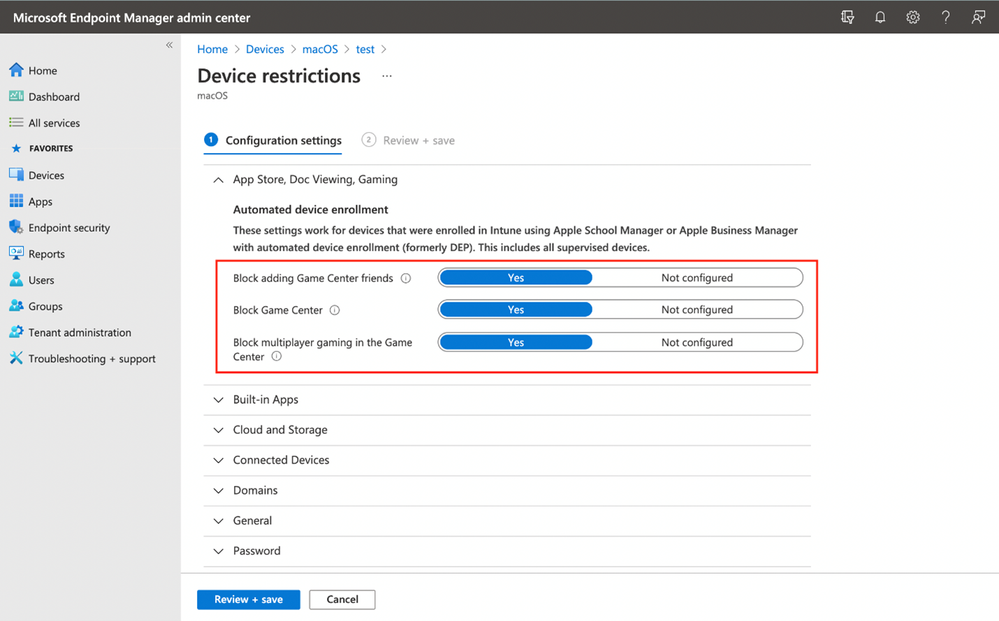Screen dimensions: 999x621
Task: Open portal settings gear icon
Action: click(x=913, y=17)
